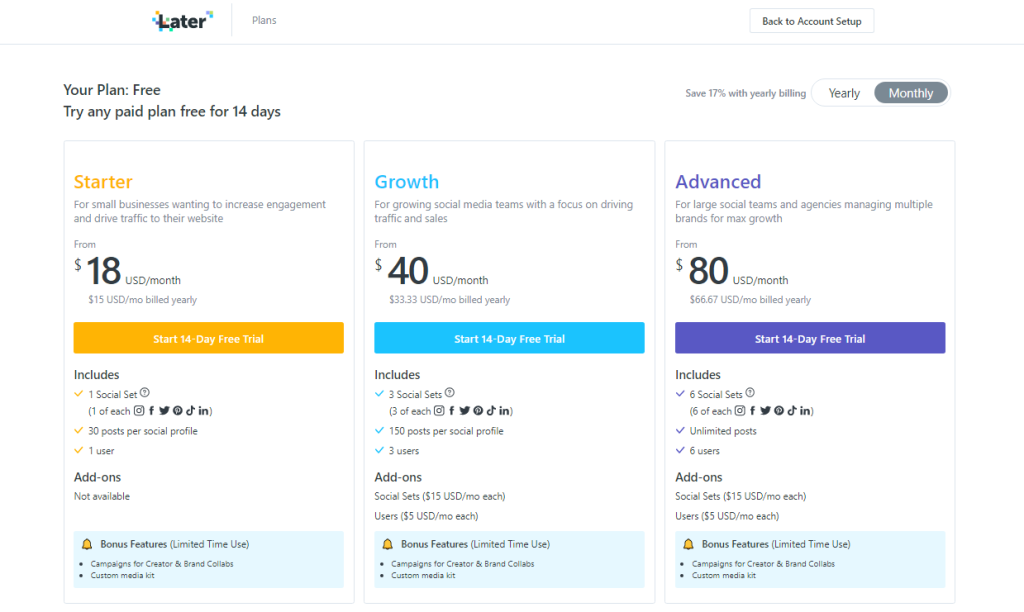The image size is (1024, 612).
Task: Click the LinkedIn icon in the Growth plan
Action: coord(504,411)
